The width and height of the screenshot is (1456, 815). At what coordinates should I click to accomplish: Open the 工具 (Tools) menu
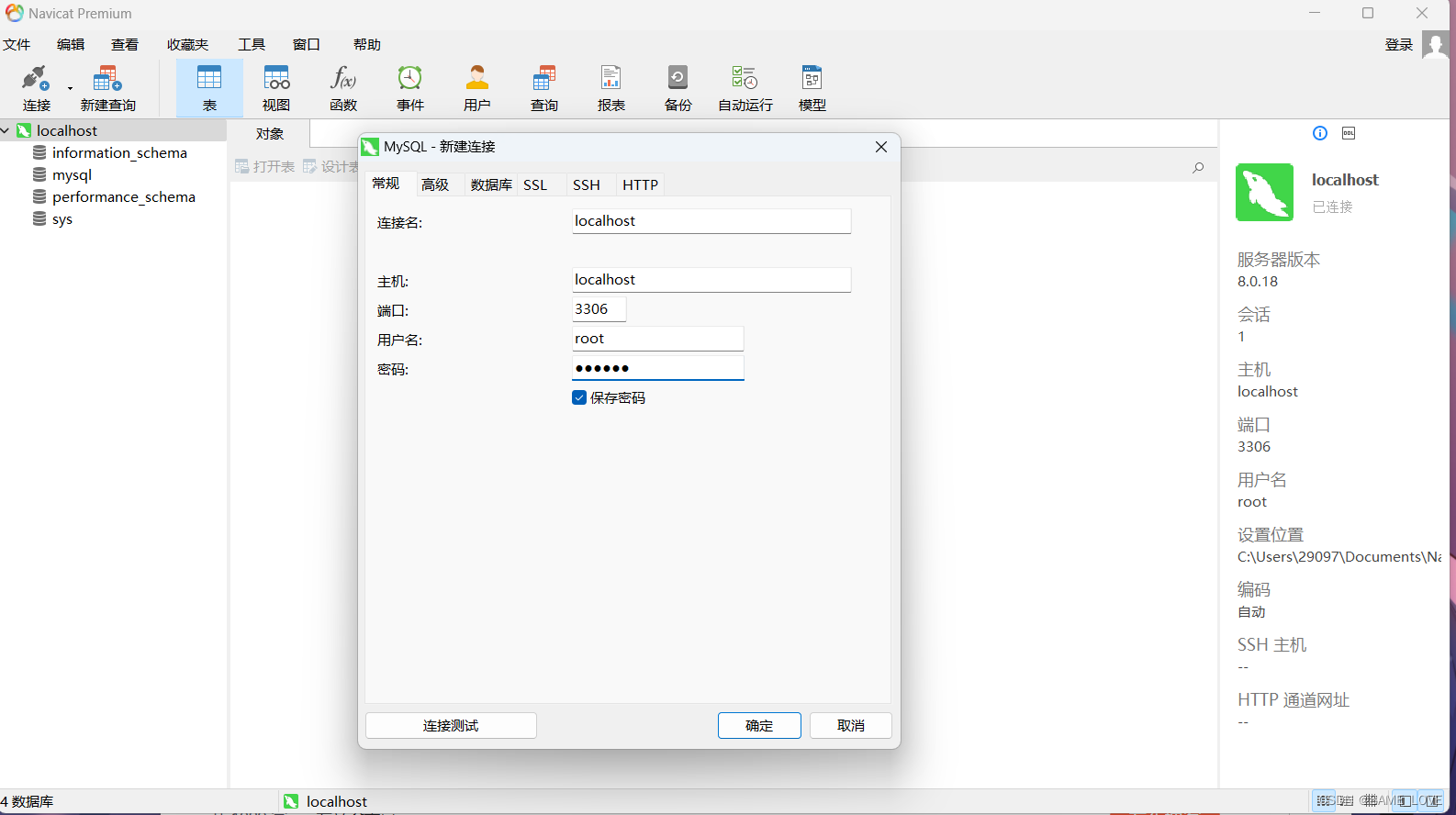click(x=252, y=44)
